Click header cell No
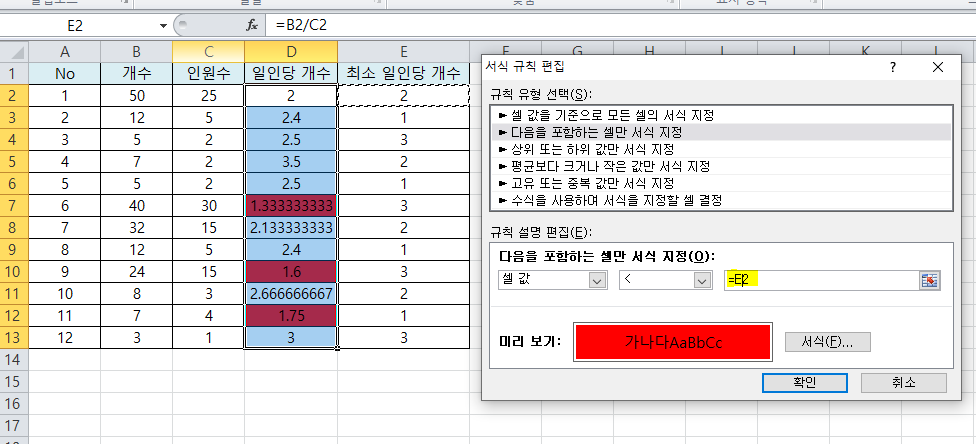Image resolution: width=976 pixels, height=444 pixels. pyautogui.click(x=65, y=74)
